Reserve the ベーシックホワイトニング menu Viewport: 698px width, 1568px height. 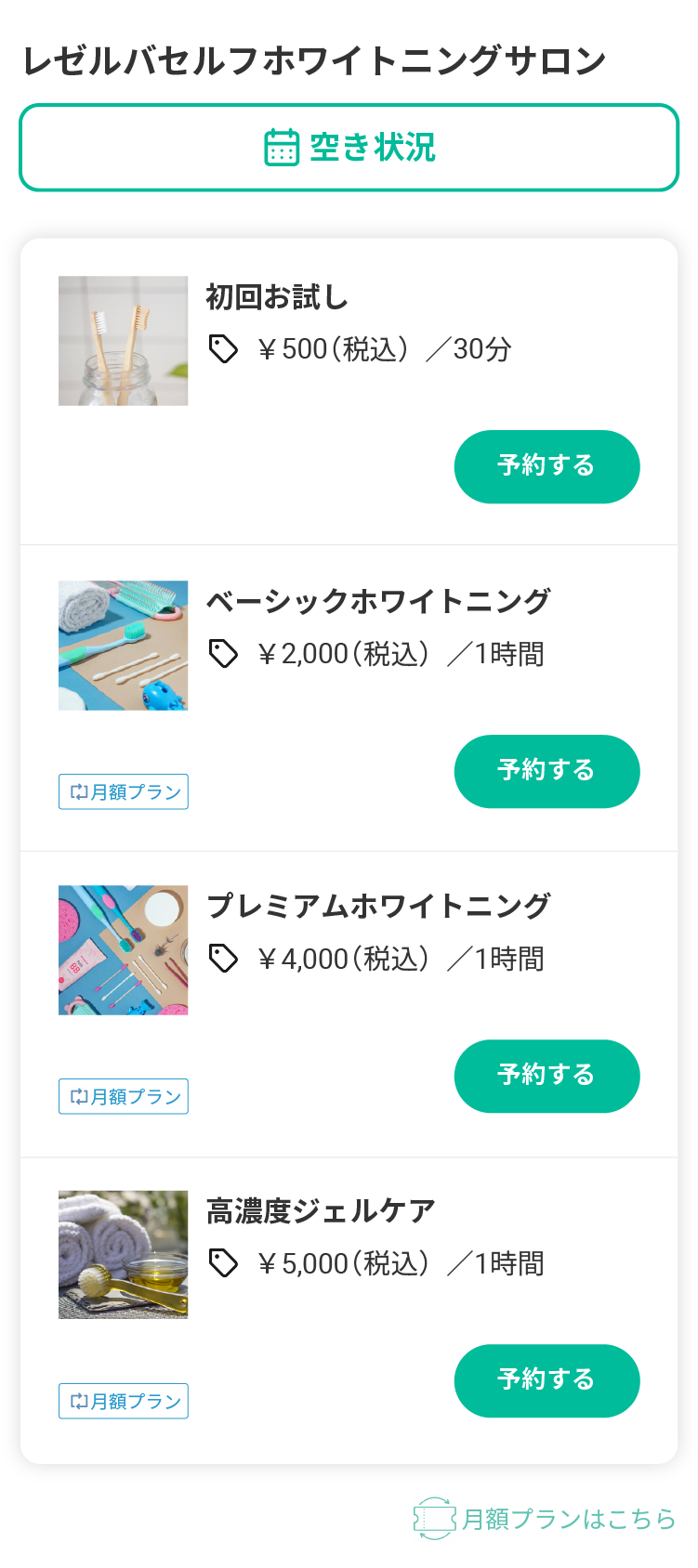point(547,771)
